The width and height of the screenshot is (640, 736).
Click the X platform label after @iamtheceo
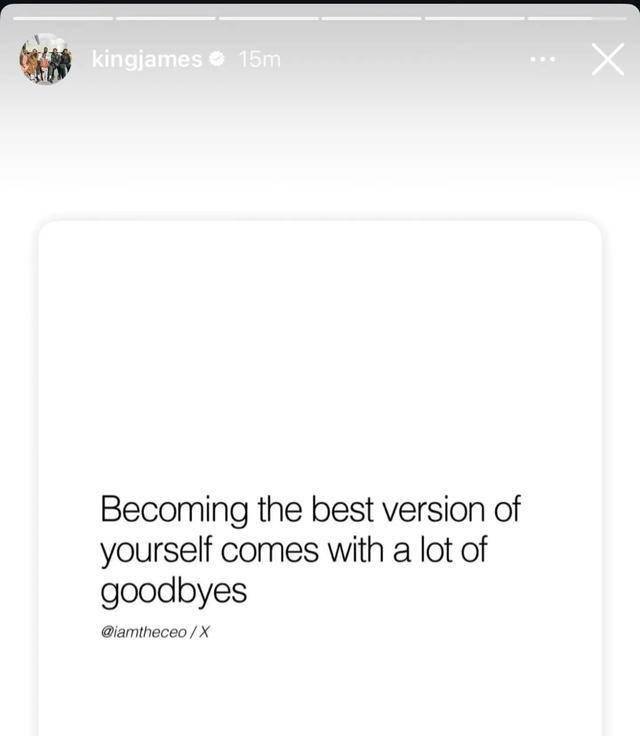tap(204, 632)
